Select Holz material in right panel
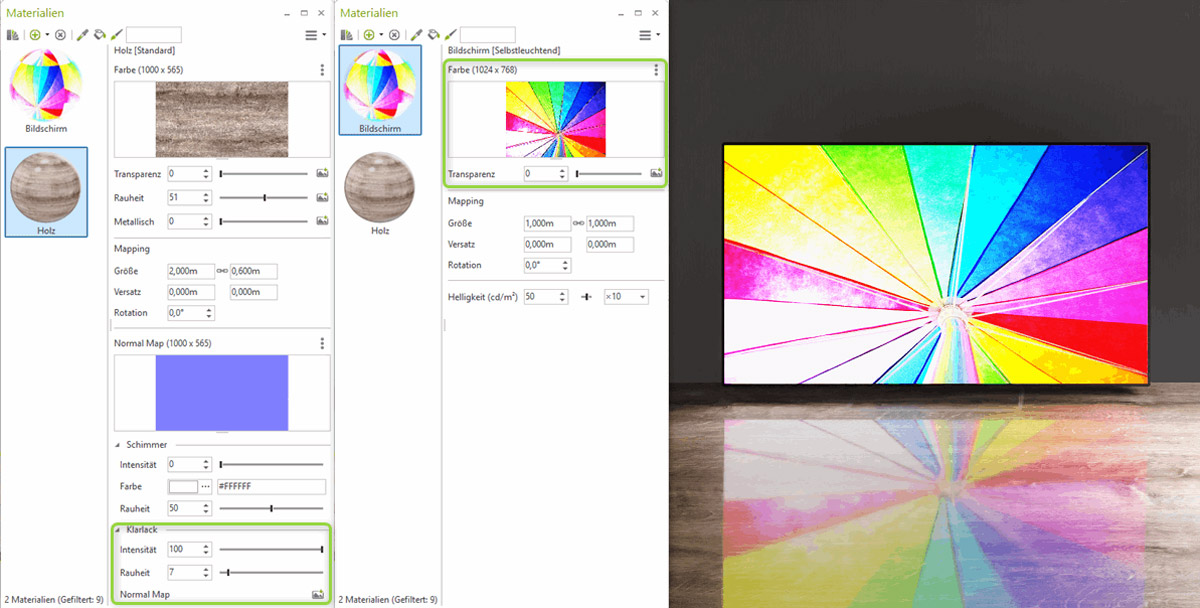 coord(380,192)
